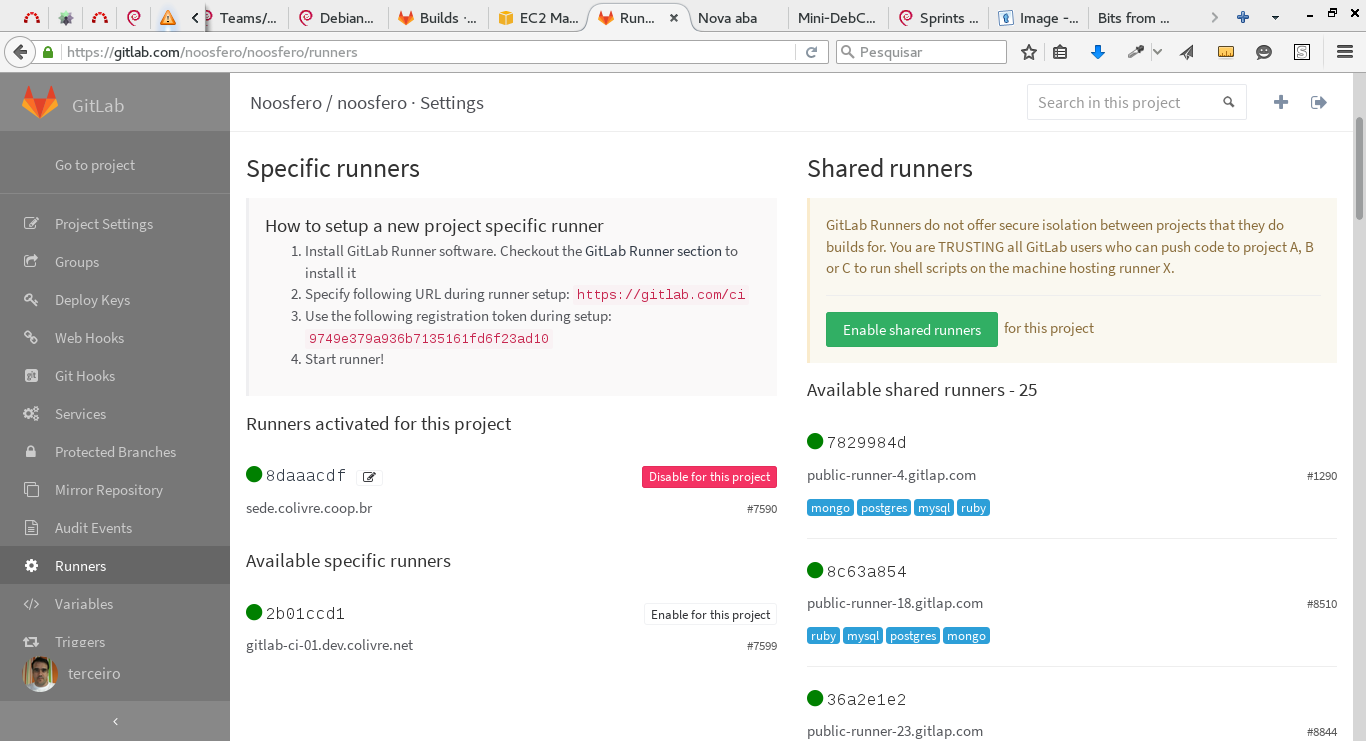Open the browser bookmarks list icon
This screenshot has height=741, width=1366.
1061,52
